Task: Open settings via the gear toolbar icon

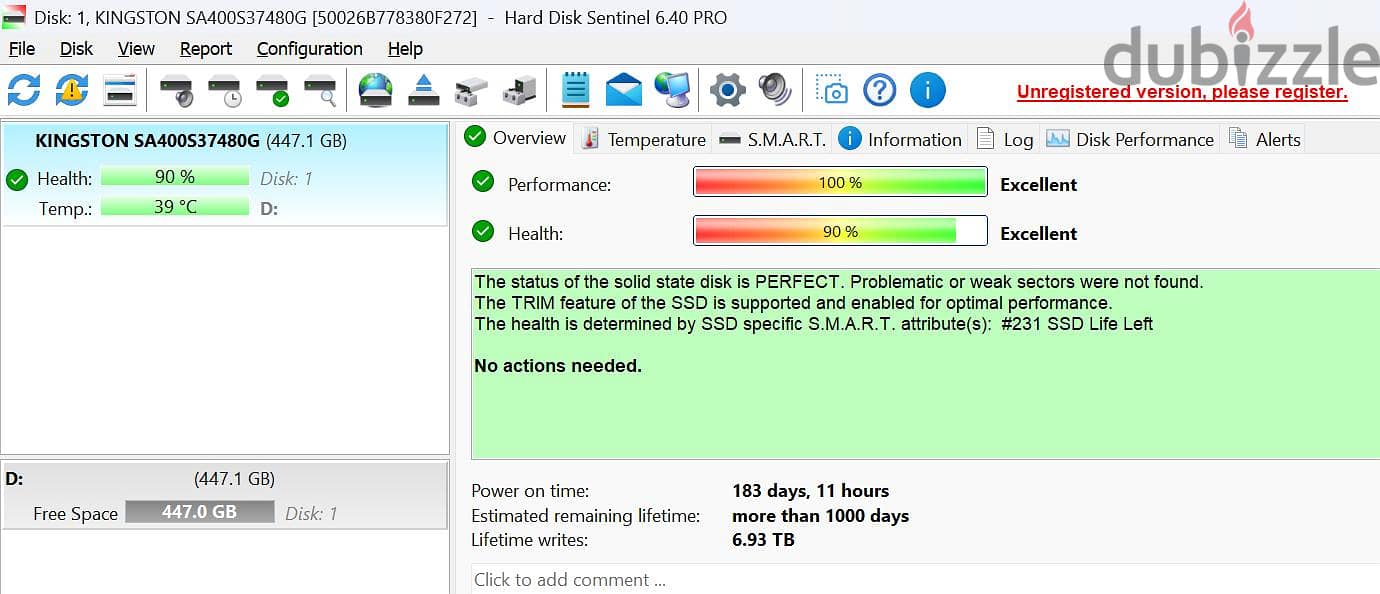Action: point(728,91)
